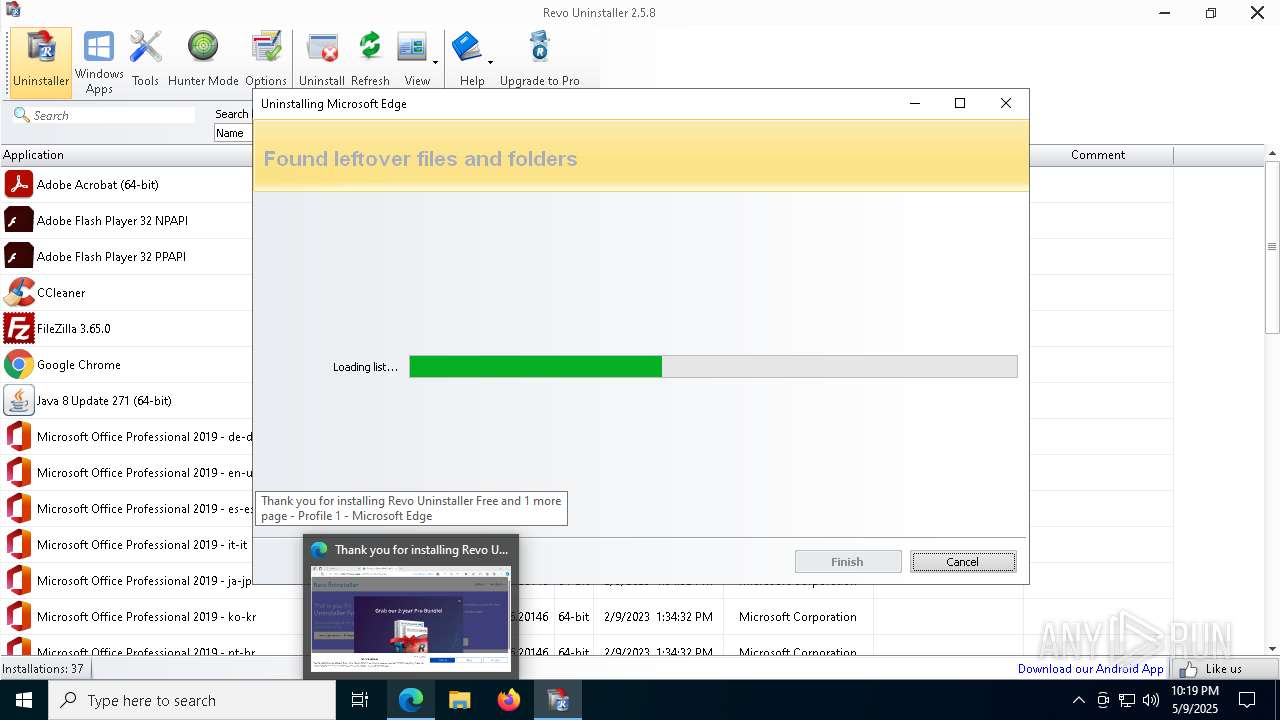Expand the View dropdown arrow
The image size is (1280, 720).
tap(435, 63)
